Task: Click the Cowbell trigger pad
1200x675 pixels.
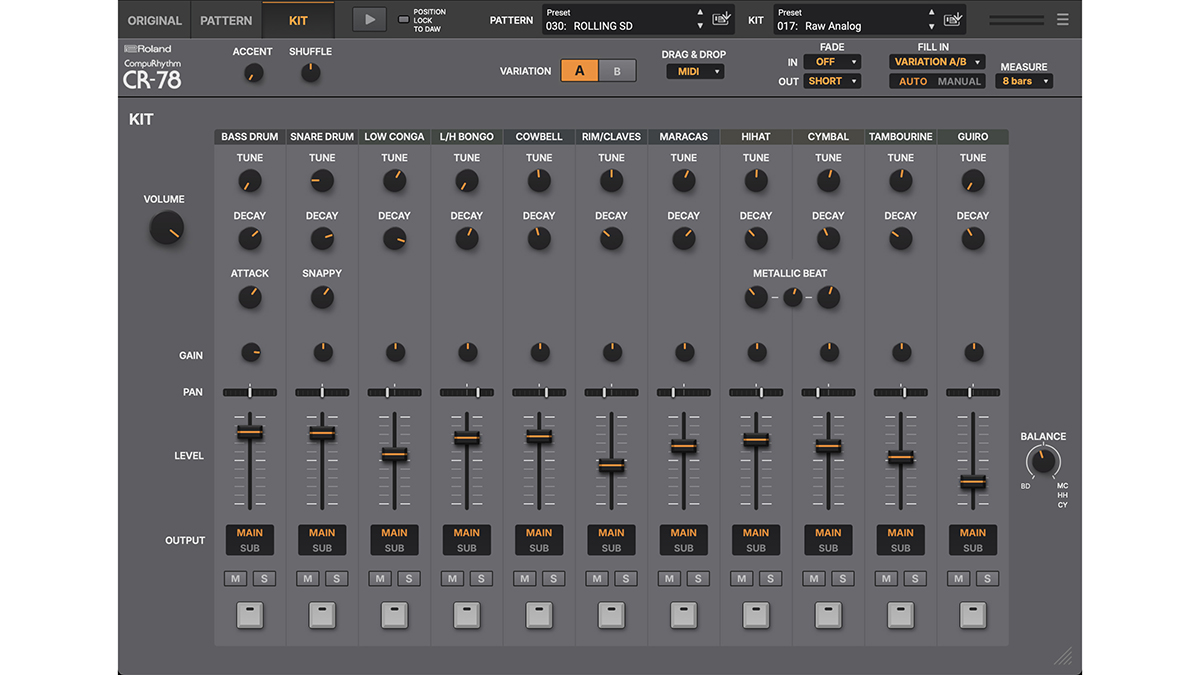Action: [539, 615]
